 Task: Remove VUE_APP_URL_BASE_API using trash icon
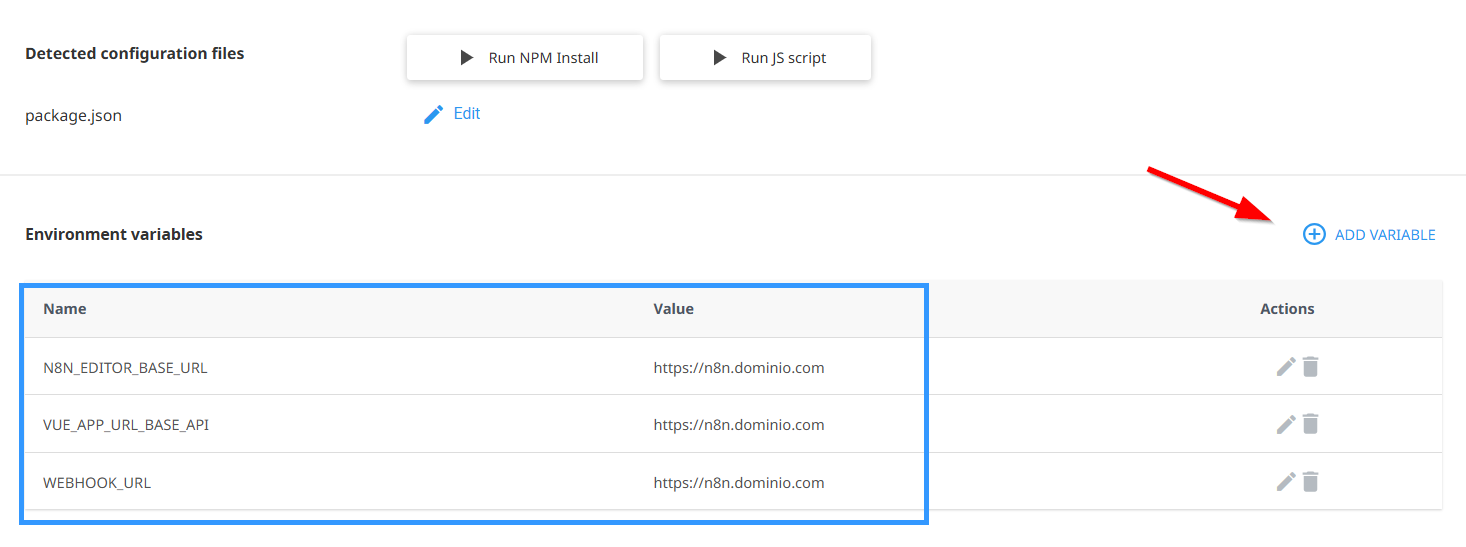[x=1311, y=425]
